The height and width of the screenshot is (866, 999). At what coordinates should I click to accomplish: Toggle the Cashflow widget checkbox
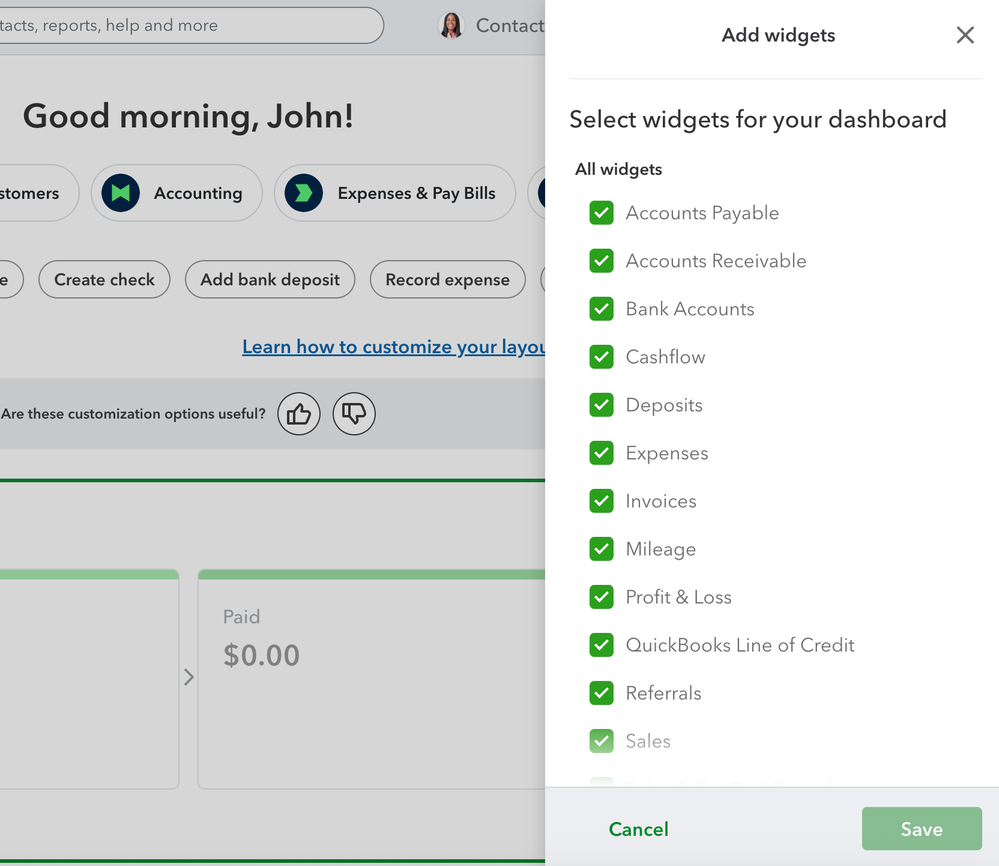click(601, 357)
